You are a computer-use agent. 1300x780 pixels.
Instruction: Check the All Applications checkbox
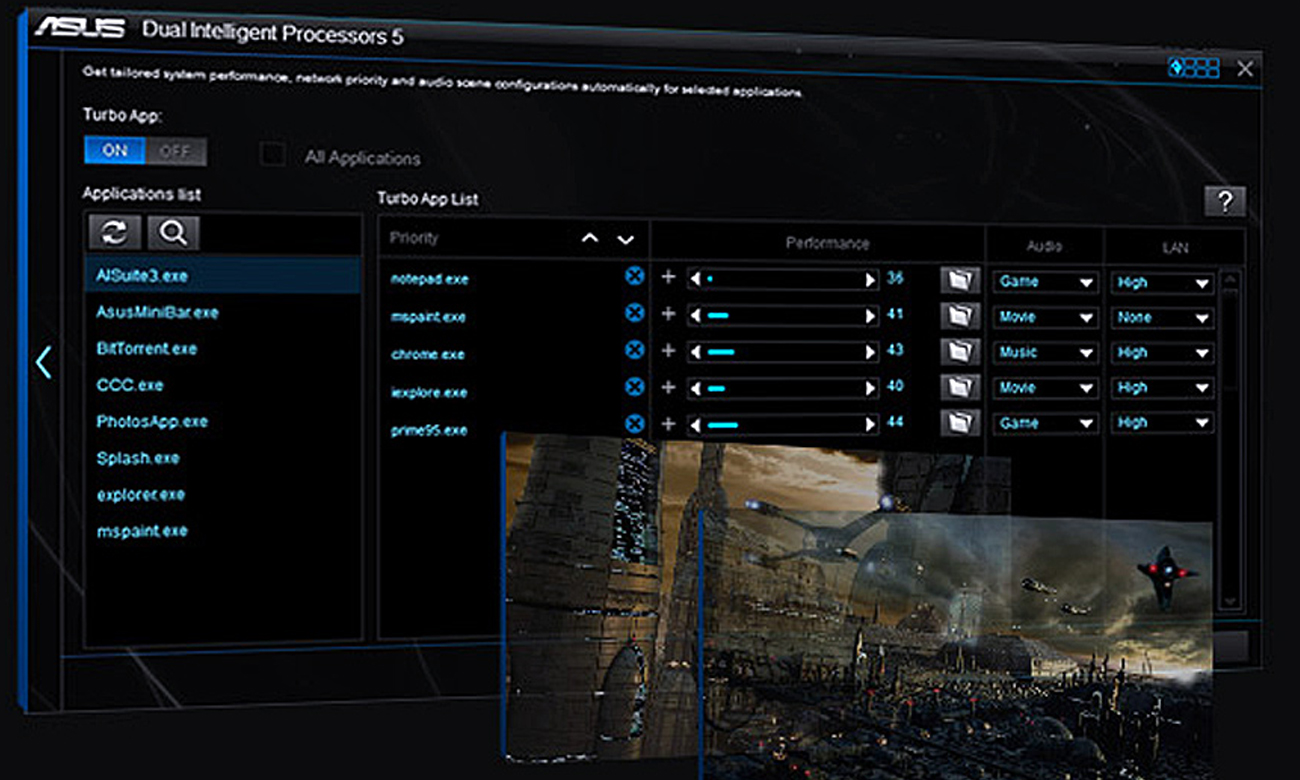pyautogui.click(x=272, y=155)
